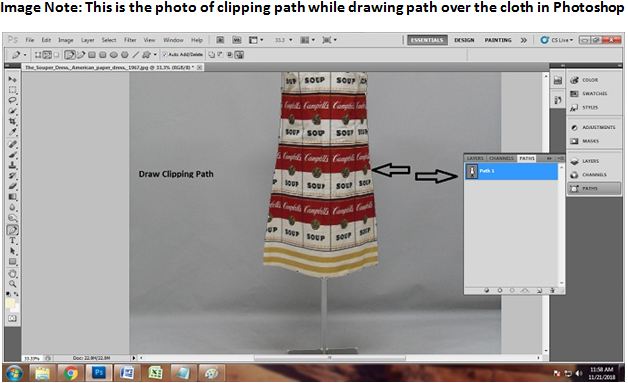Viewport: 628px width, 383px height.
Task: Toggle the Auto Add/Delete checkbox
Action: point(164,54)
